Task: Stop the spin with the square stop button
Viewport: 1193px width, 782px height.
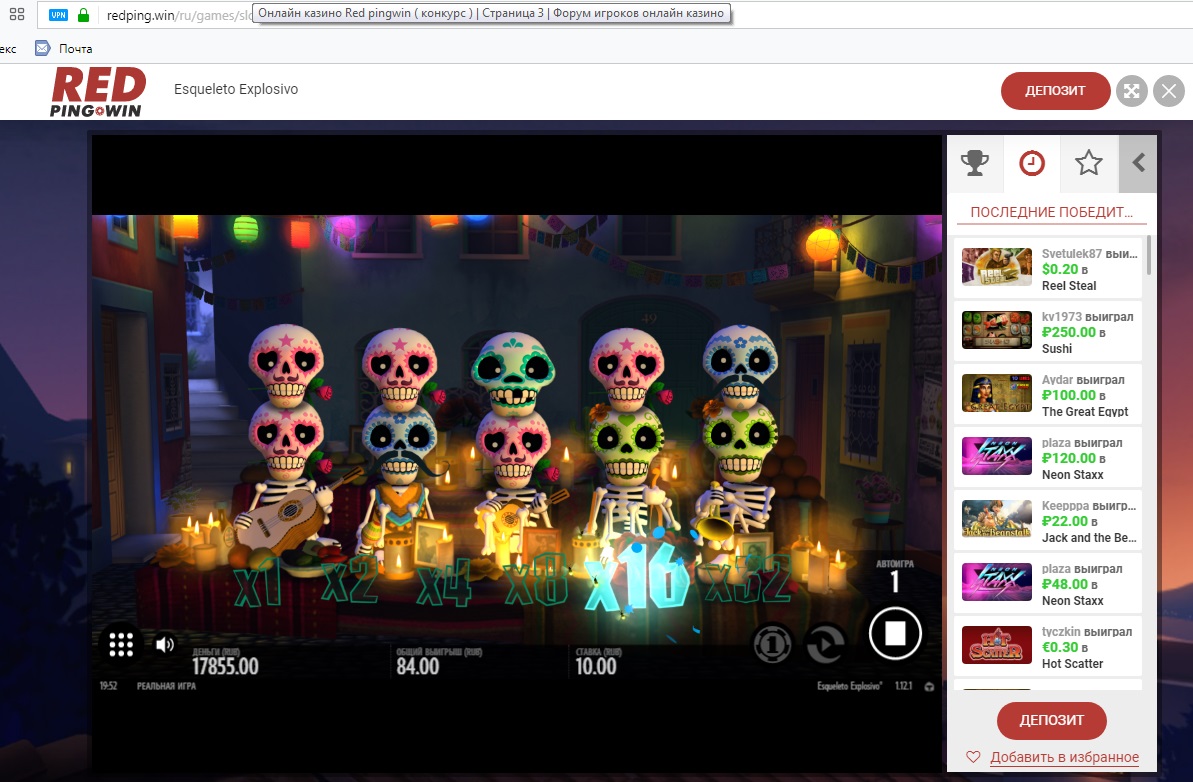Action: tap(895, 633)
